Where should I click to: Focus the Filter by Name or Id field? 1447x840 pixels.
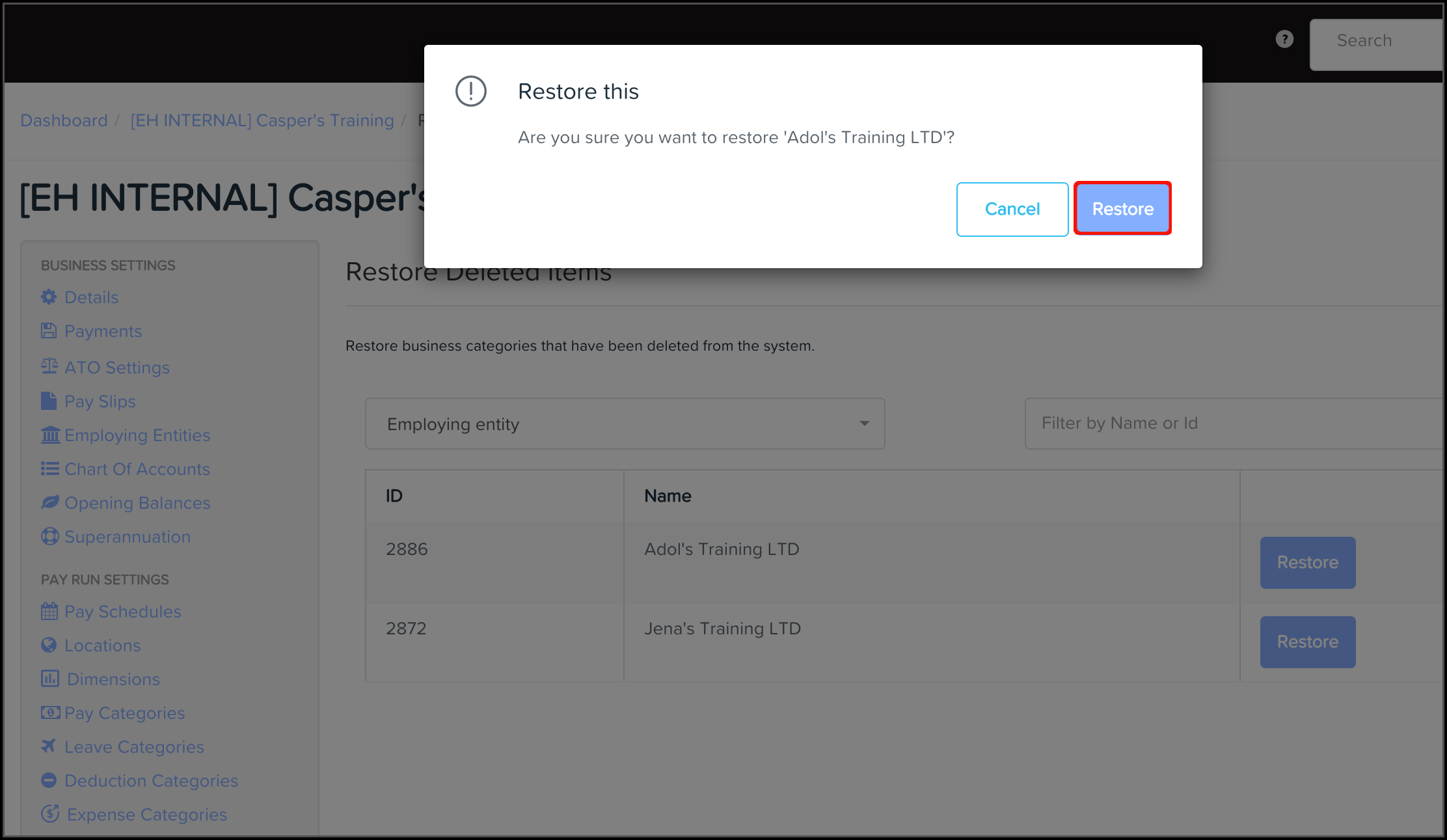click(x=1233, y=424)
